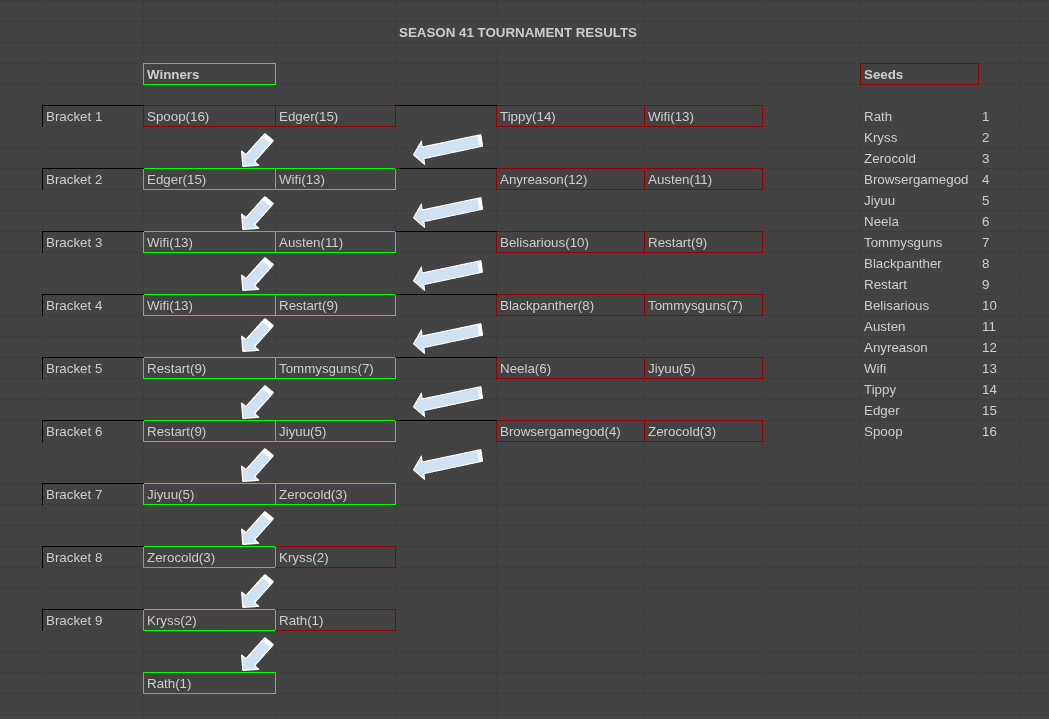Click the diagonal arrow under Bracket 8 Zerocold(3)
1049x719 pixels.
tap(257, 590)
